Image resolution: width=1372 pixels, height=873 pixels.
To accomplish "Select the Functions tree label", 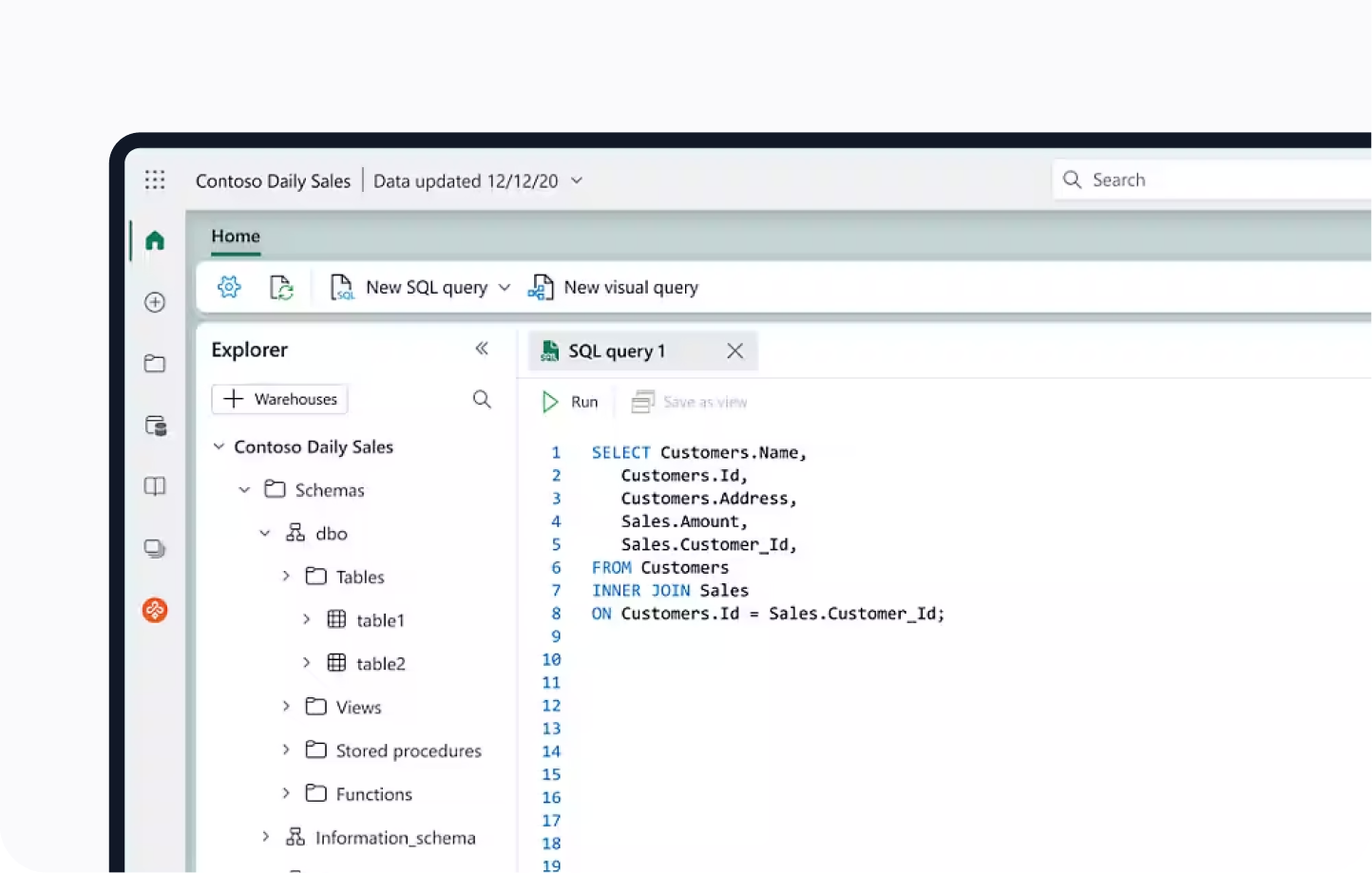I will [374, 794].
